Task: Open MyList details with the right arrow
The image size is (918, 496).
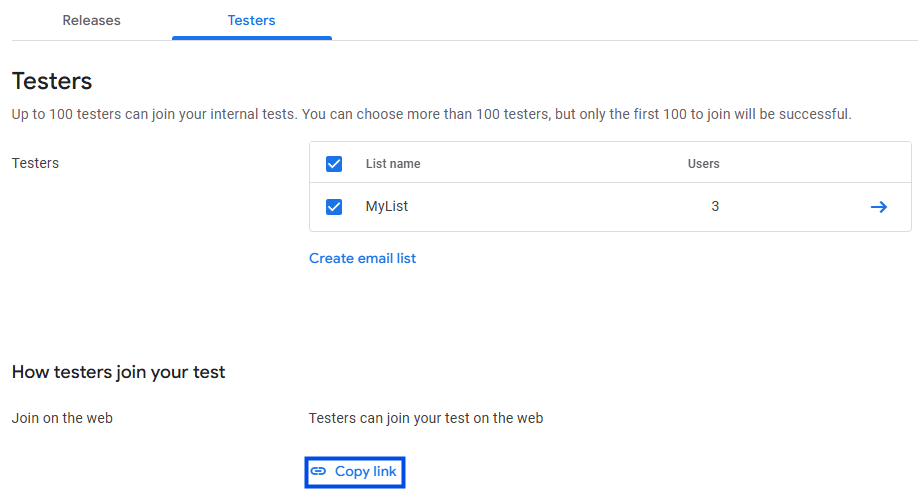Action: click(x=878, y=207)
